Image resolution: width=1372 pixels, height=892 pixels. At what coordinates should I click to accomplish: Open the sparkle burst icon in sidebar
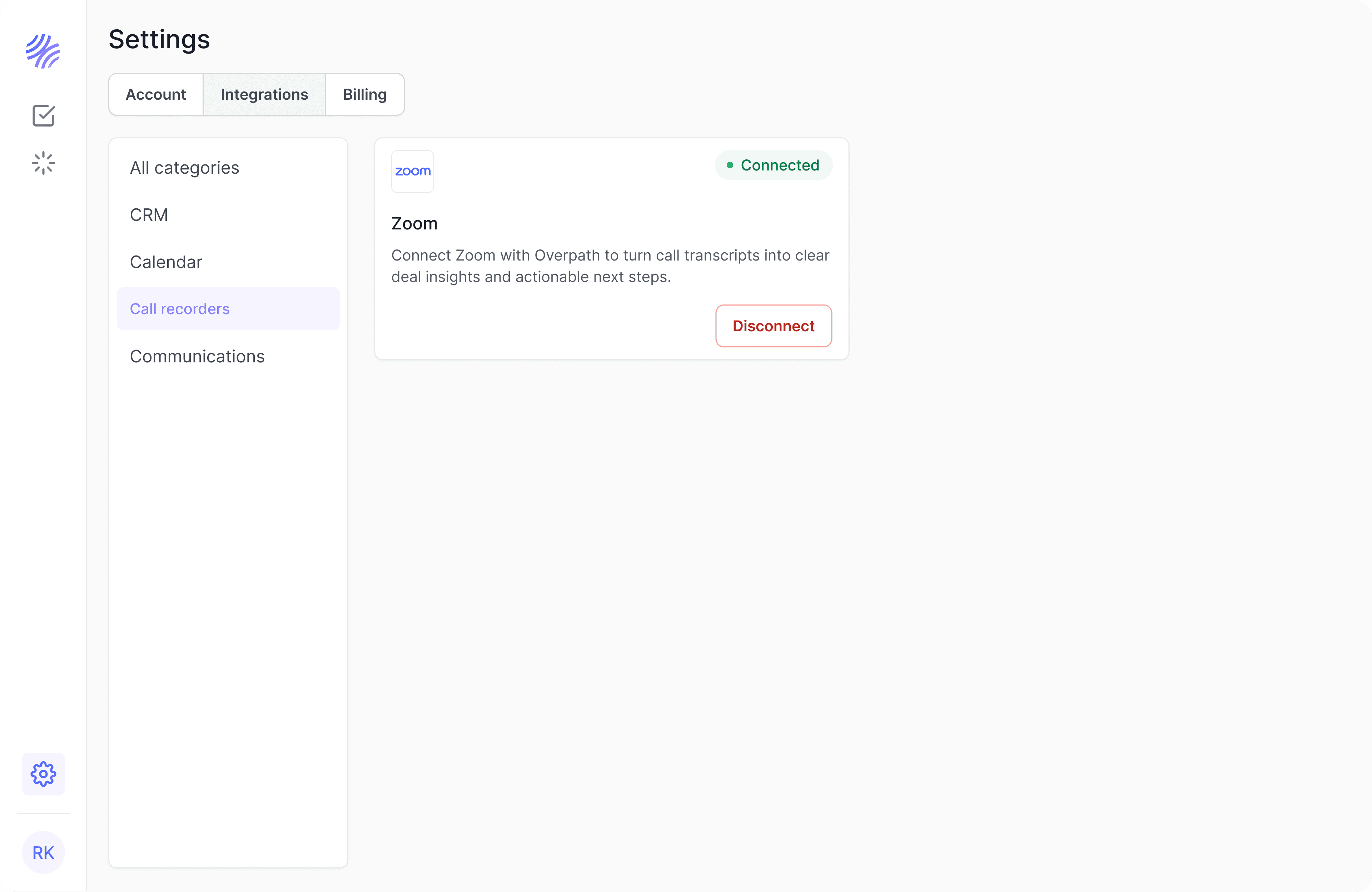pyautogui.click(x=43, y=163)
